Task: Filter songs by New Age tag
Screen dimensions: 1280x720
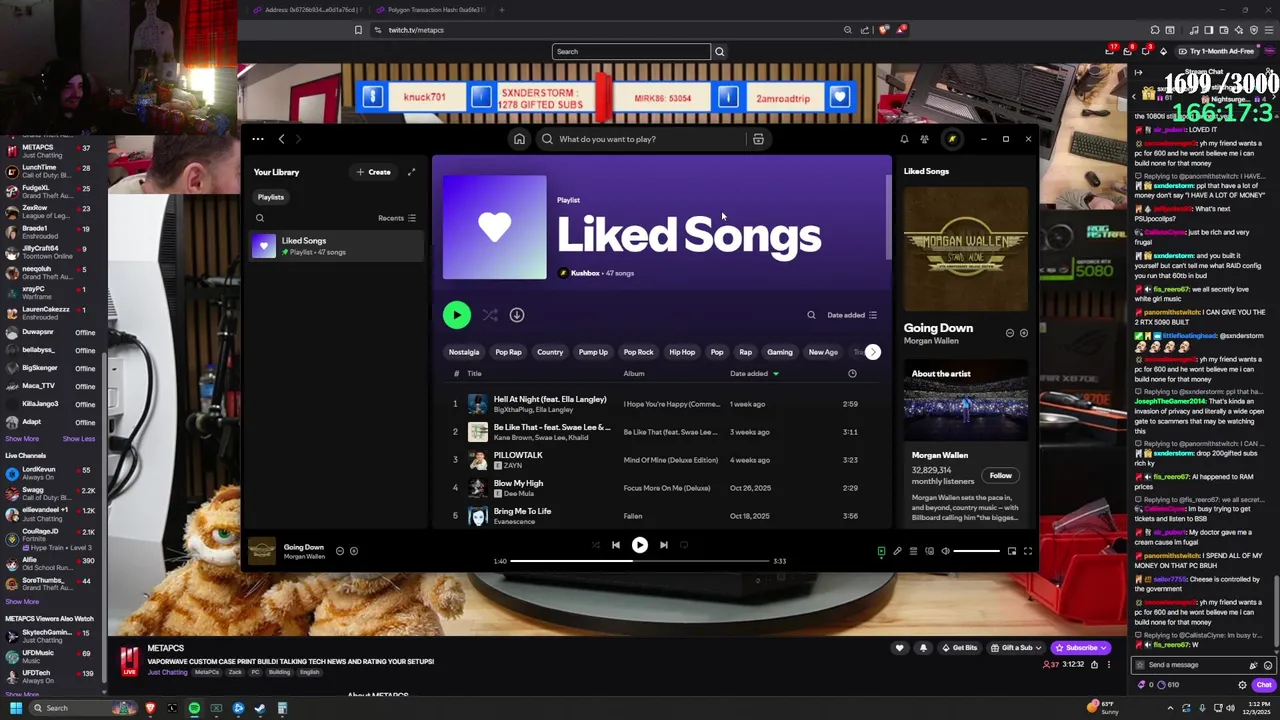Action: (x=823, y=352)
